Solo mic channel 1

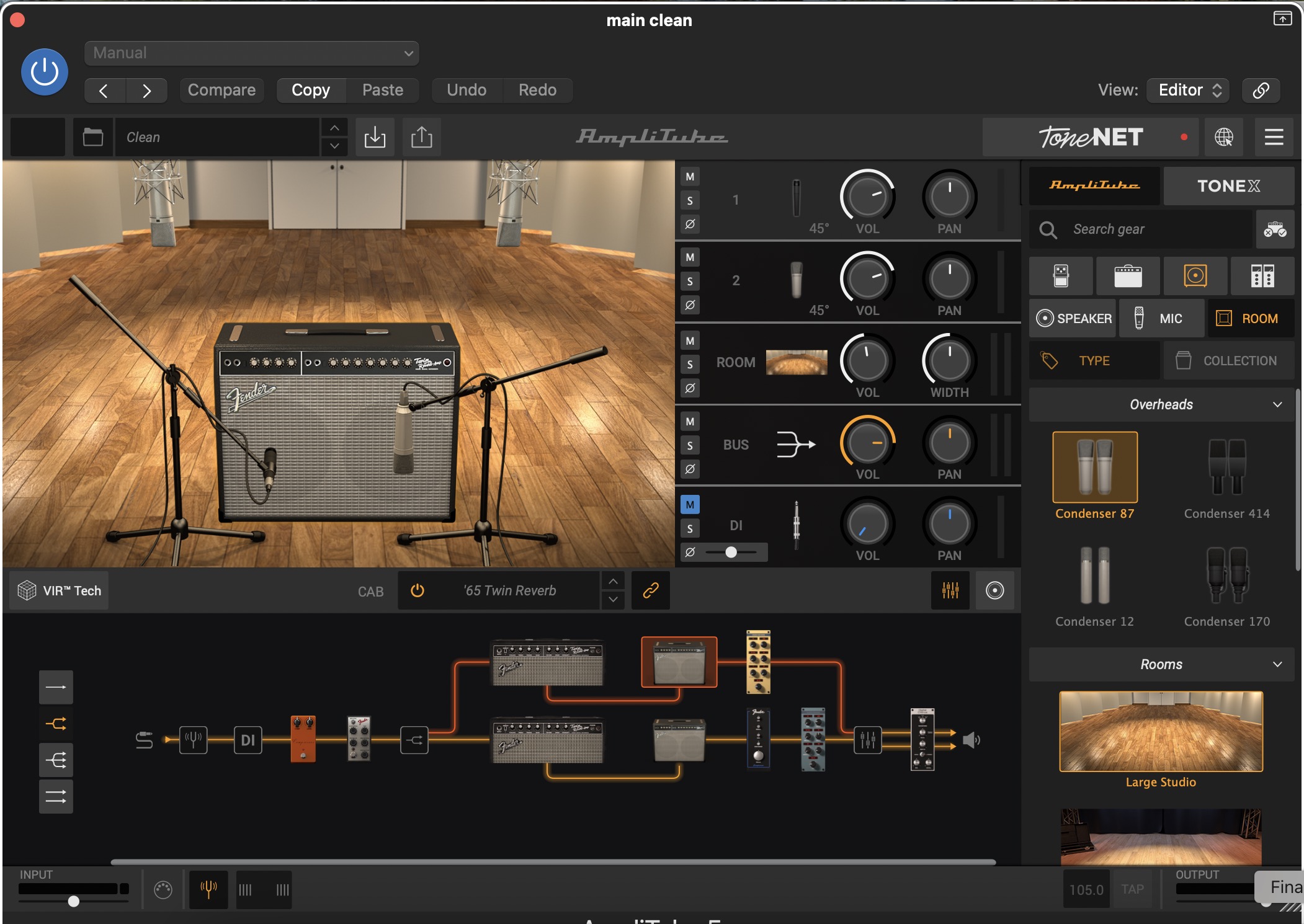tap(690, 200)
